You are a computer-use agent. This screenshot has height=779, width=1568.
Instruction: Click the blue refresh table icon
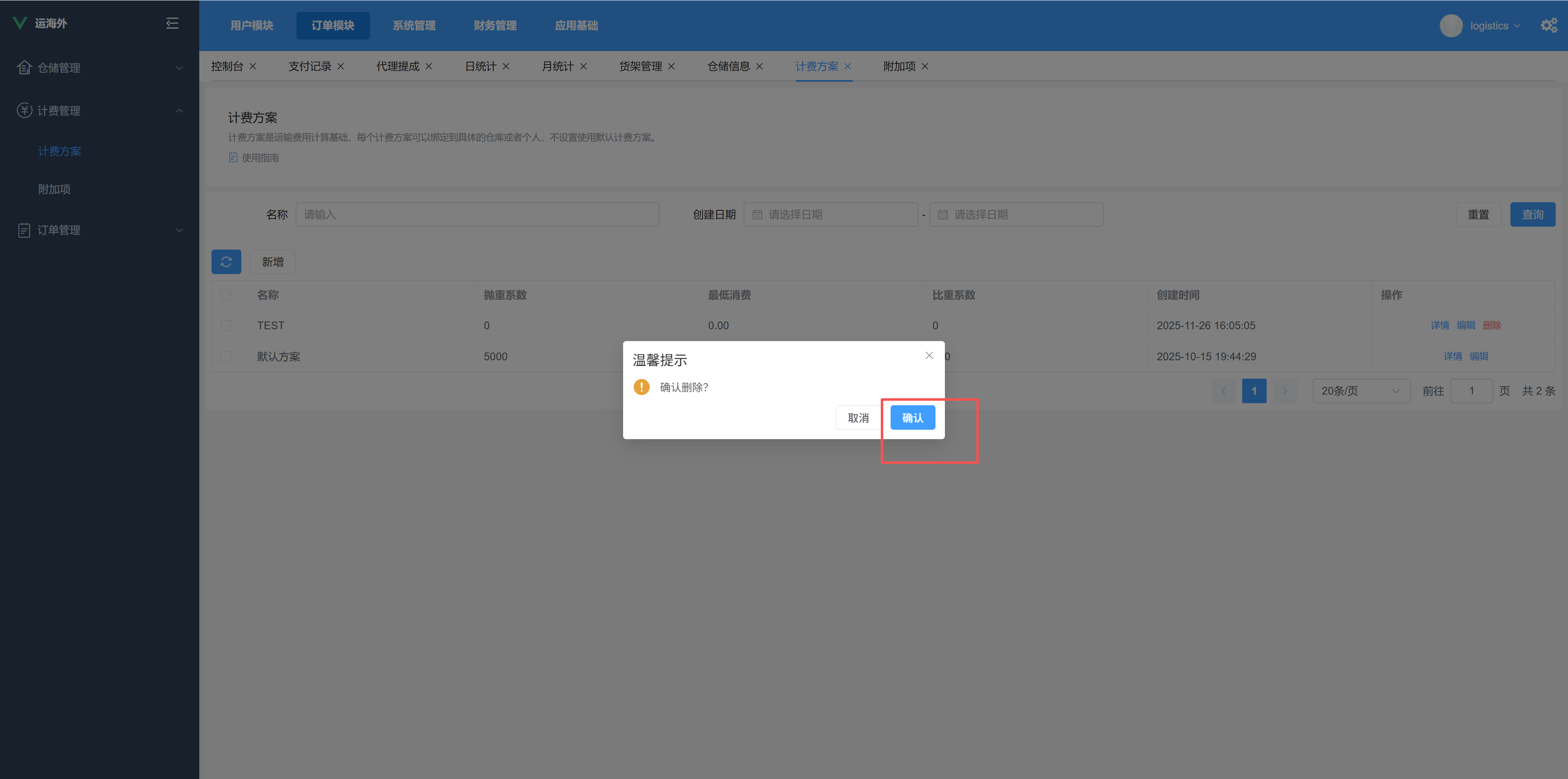tap(226, 262)
